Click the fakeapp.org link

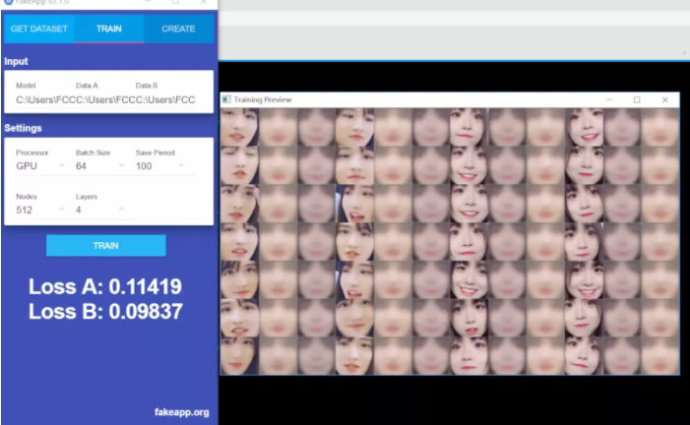click(182, 412)
